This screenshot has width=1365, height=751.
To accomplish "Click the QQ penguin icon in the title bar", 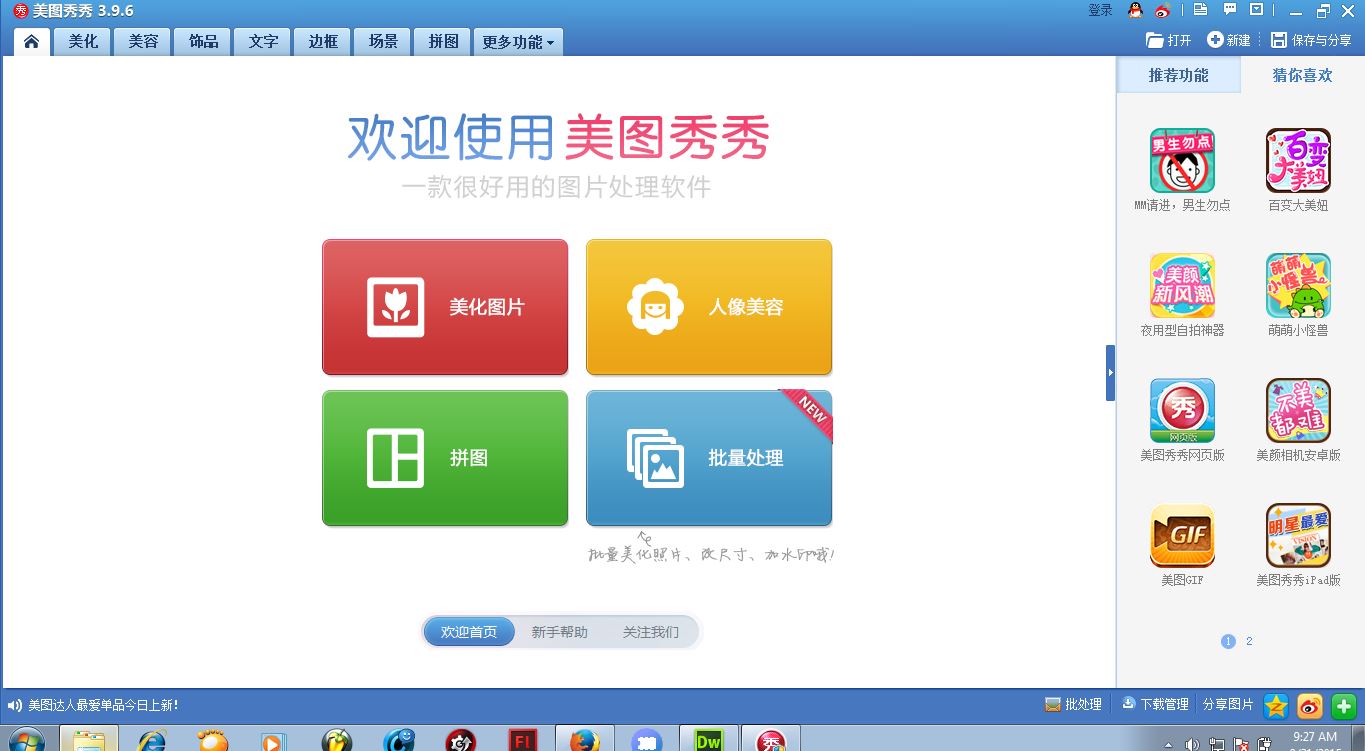I will 1134,10.
